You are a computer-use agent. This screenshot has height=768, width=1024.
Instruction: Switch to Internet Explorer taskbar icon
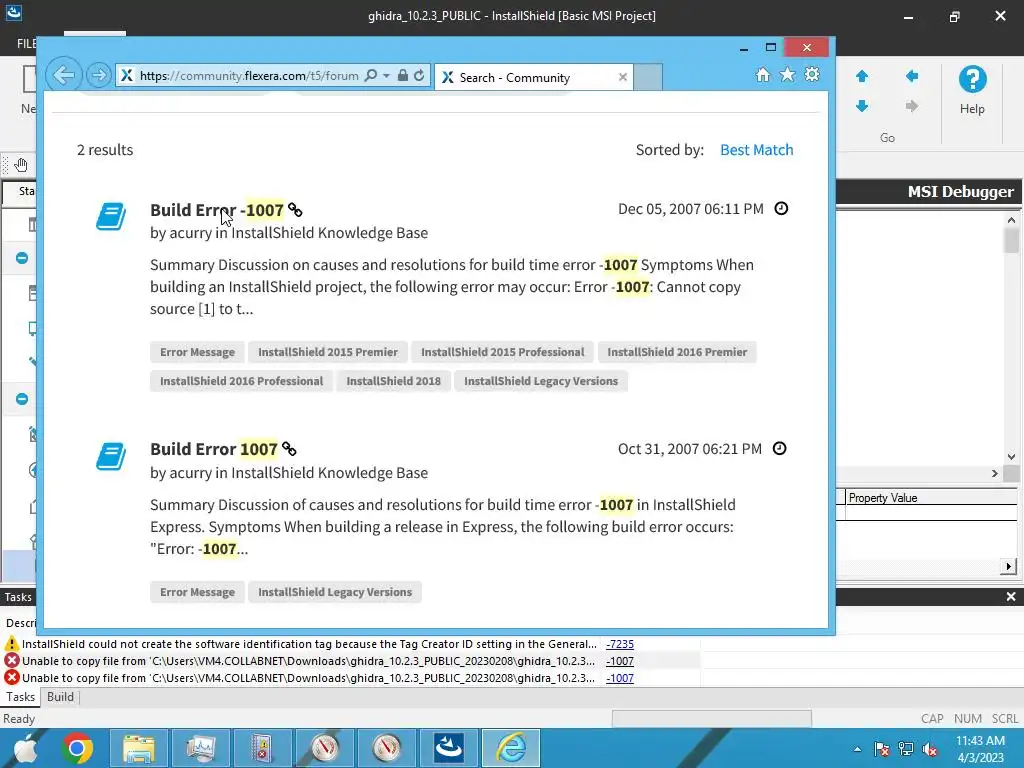click(511, 748)
